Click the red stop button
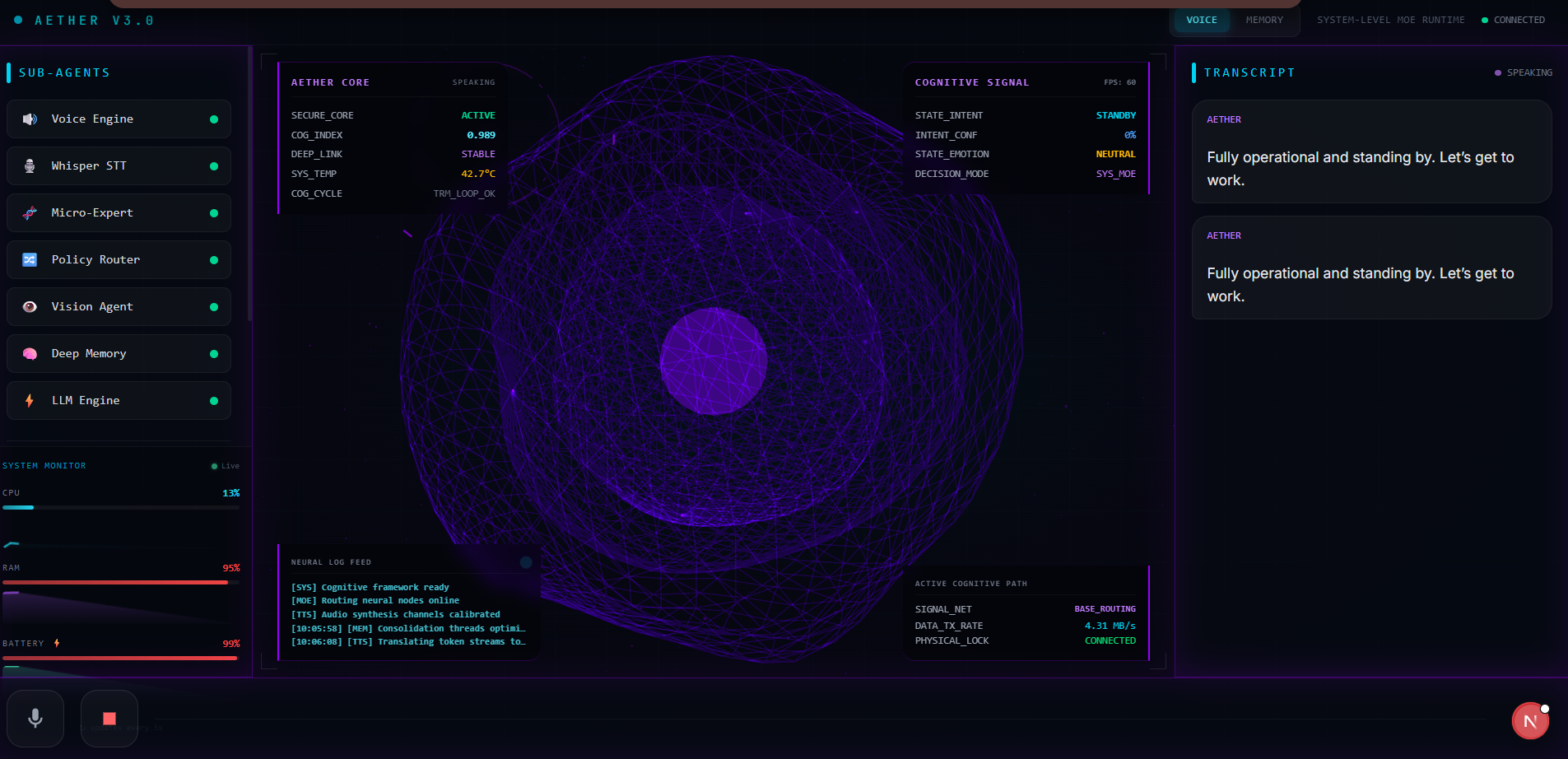 point(109,719)
